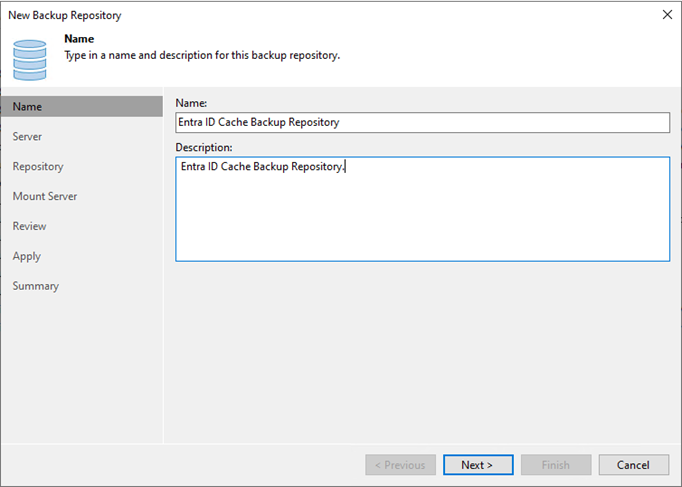The image size is (682, 487).
Task: Click into the Name text field
Action: tap(422, 122)
